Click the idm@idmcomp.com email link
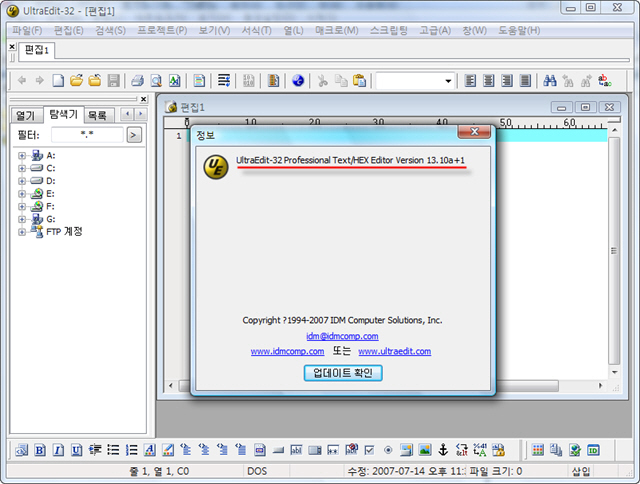Viewport: 640px width, 484px height. [342, 336]
